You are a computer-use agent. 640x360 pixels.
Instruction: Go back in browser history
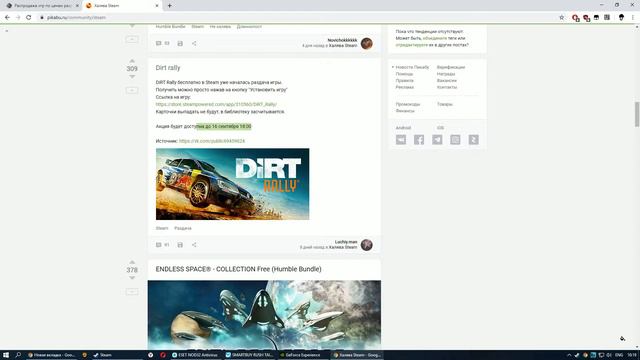[7, 18]
